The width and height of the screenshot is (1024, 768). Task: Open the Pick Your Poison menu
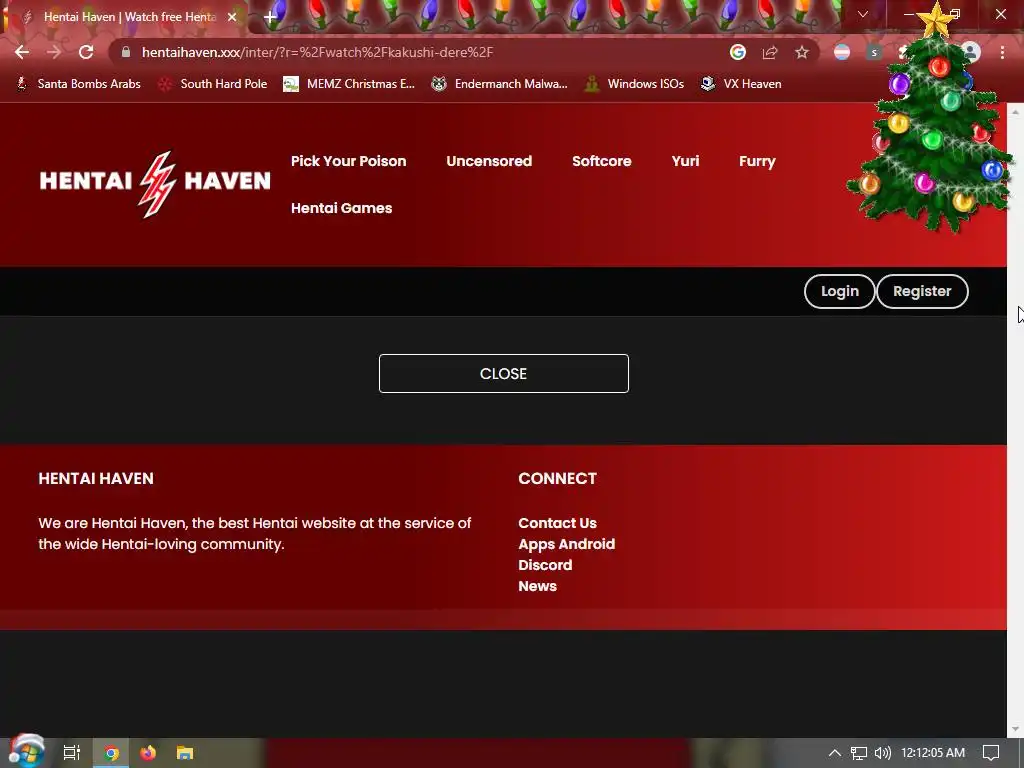click(349, 161)
